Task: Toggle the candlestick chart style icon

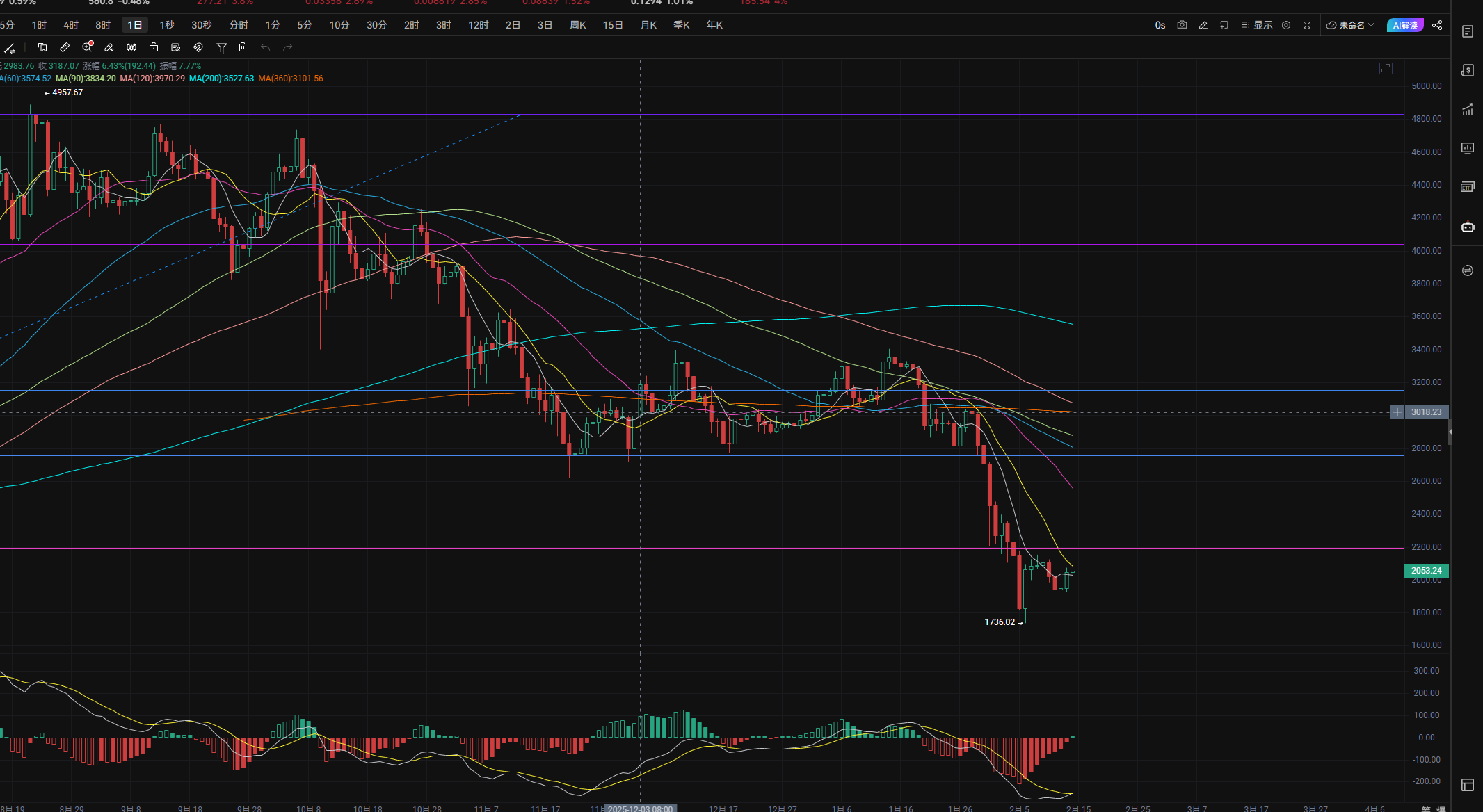Action: 131,47
